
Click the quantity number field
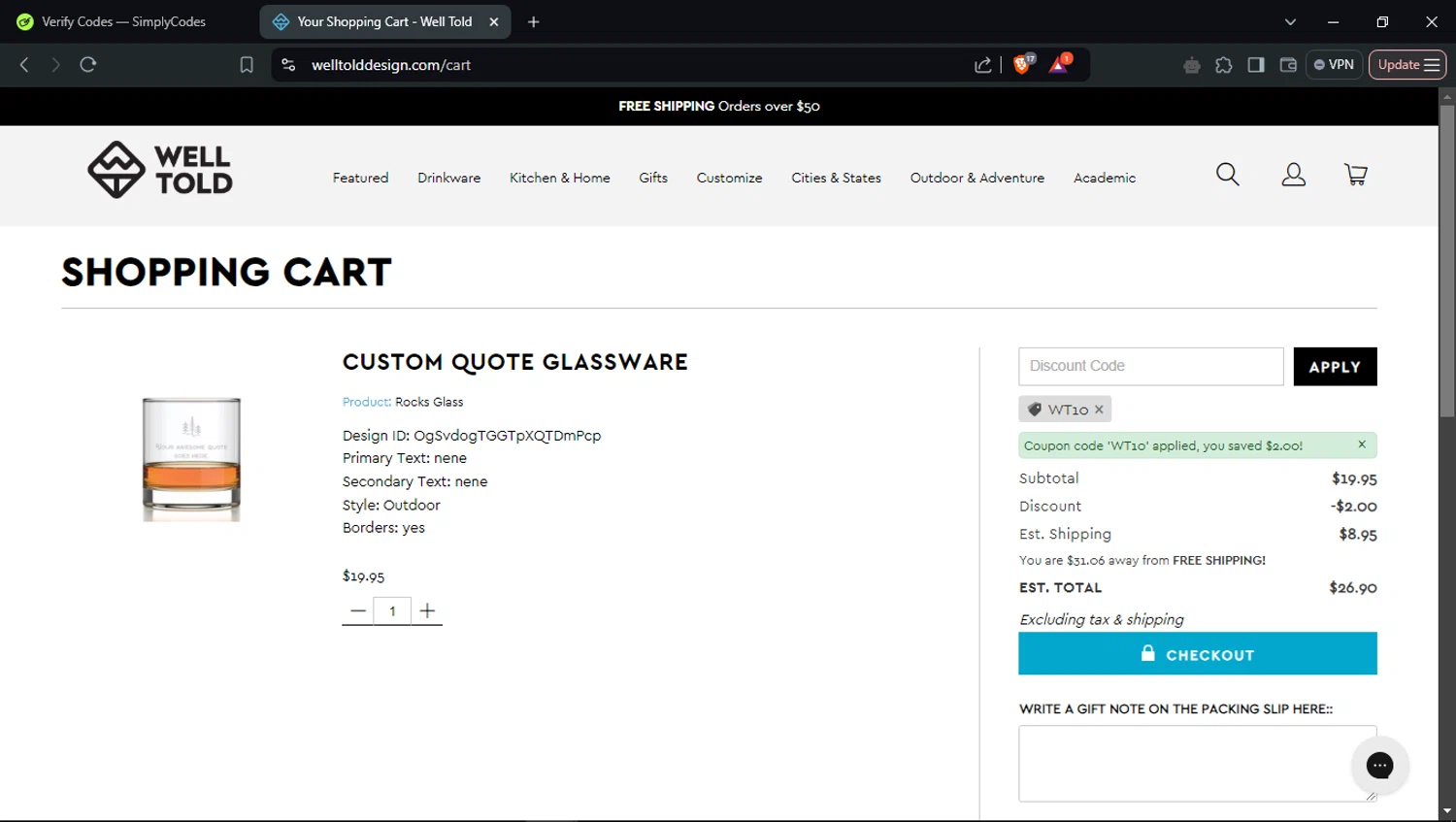[x=392, y=611]
